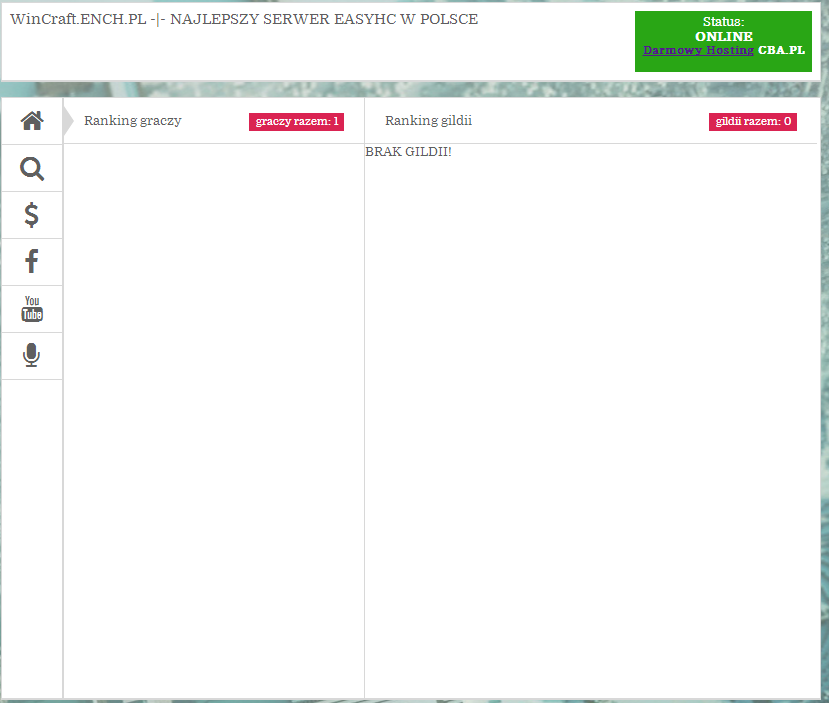Open the home page icon
The height and width of the screenshot is (703, 830).
click(x=32, y=121)
